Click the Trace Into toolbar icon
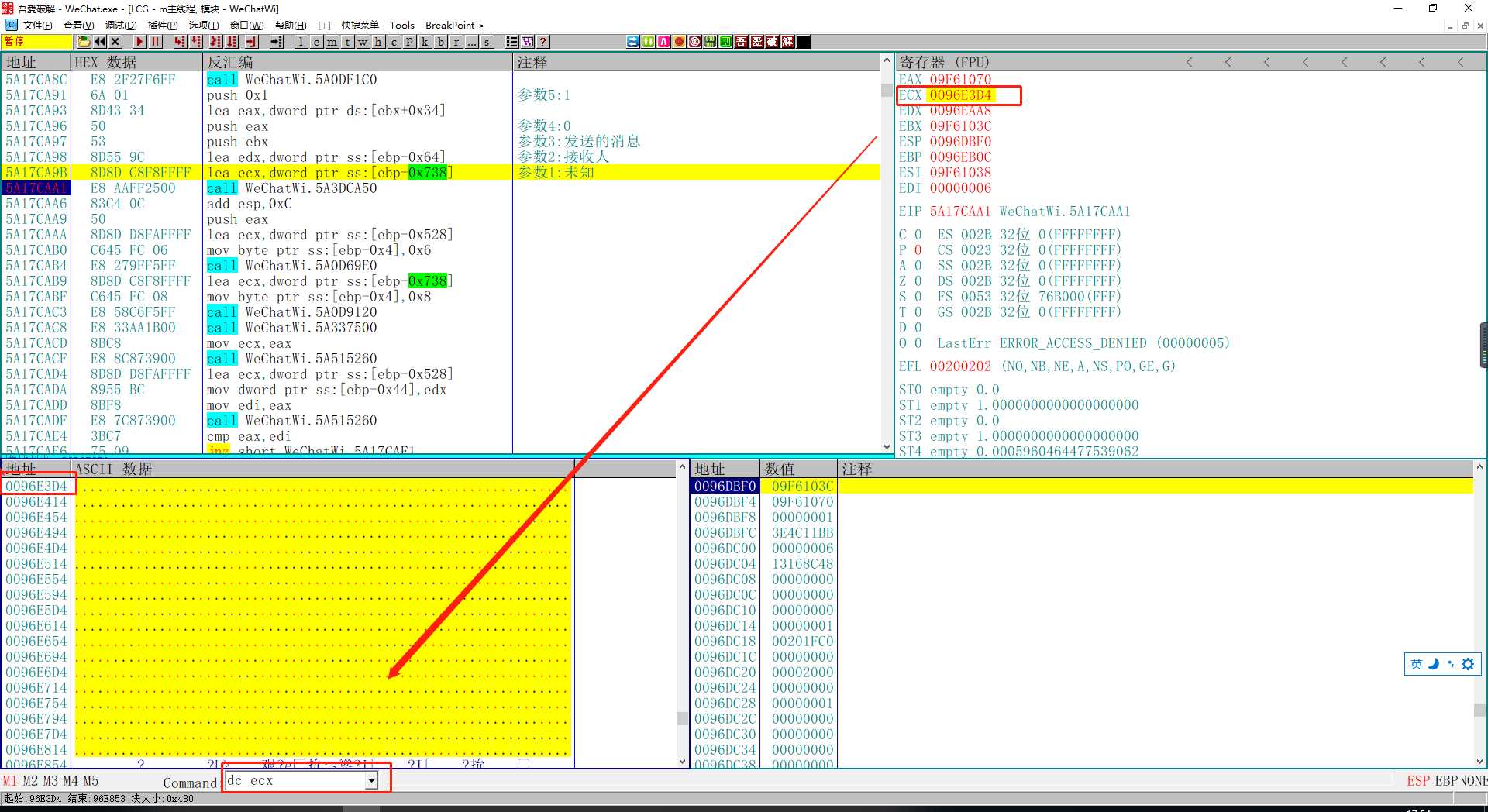Image resolution: width=1488 pixels, height=812 pixels. click(215, 42)
